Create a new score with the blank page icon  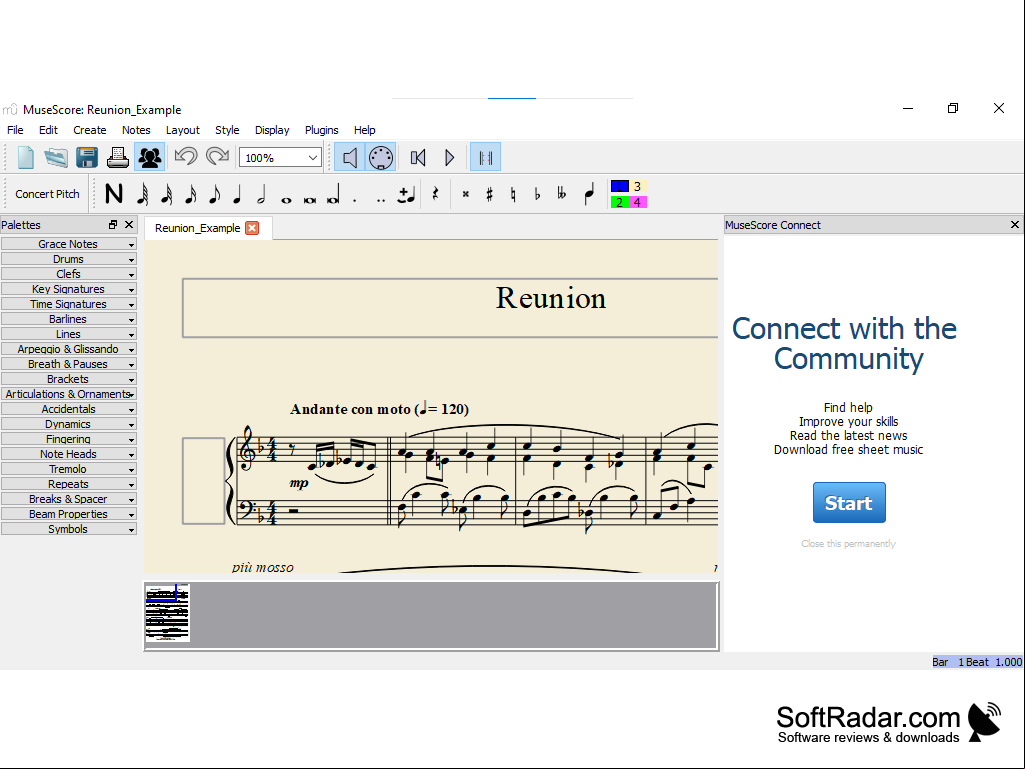25,158
